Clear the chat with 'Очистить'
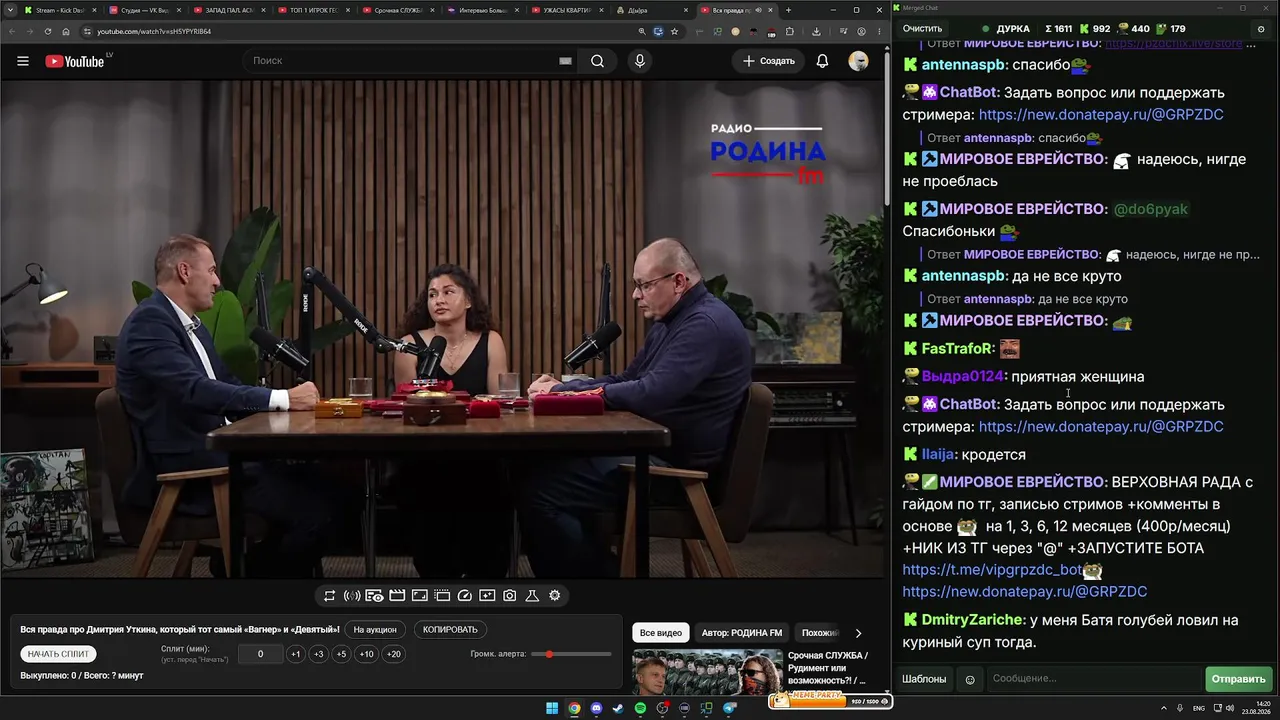 click(922, 29)
